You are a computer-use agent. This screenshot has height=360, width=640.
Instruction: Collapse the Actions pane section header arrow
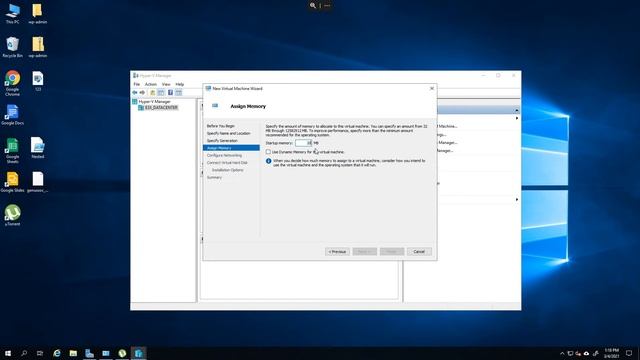click(x=516, y=110)
